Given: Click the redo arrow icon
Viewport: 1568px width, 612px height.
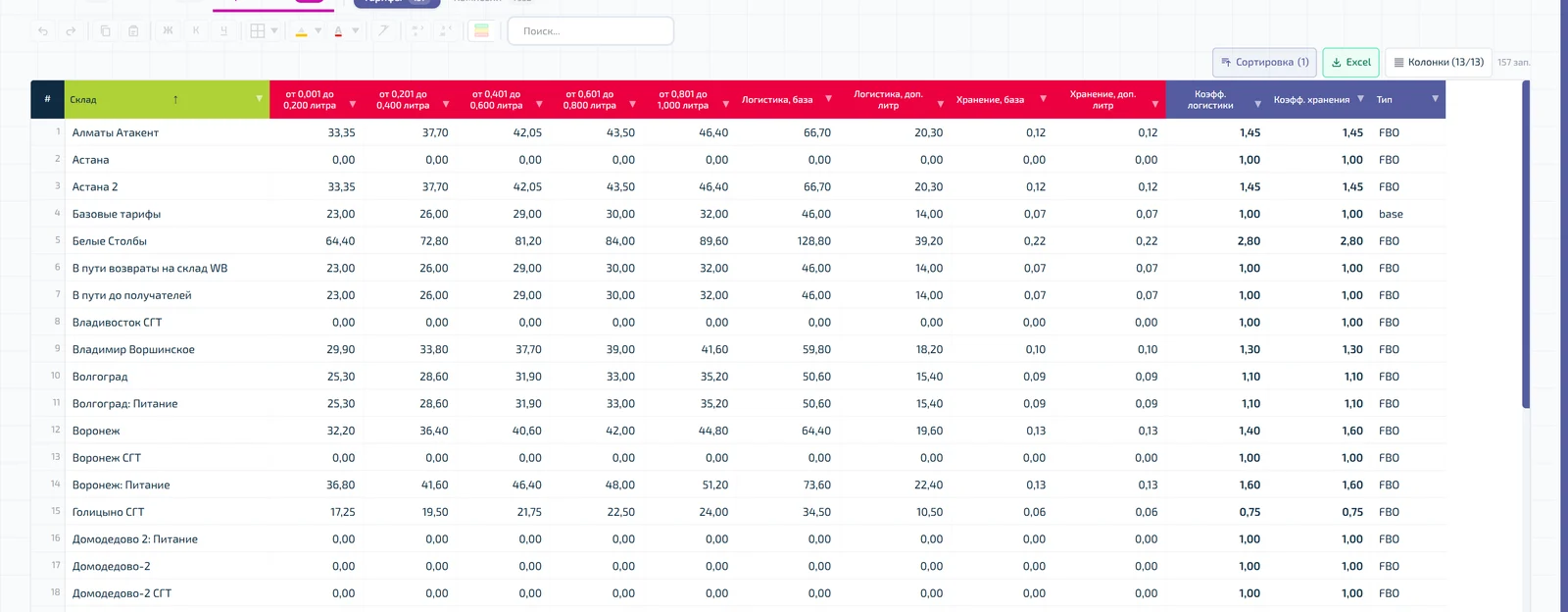Looking at the screenshot, I should pyautogui.click(x=71, y=31).
